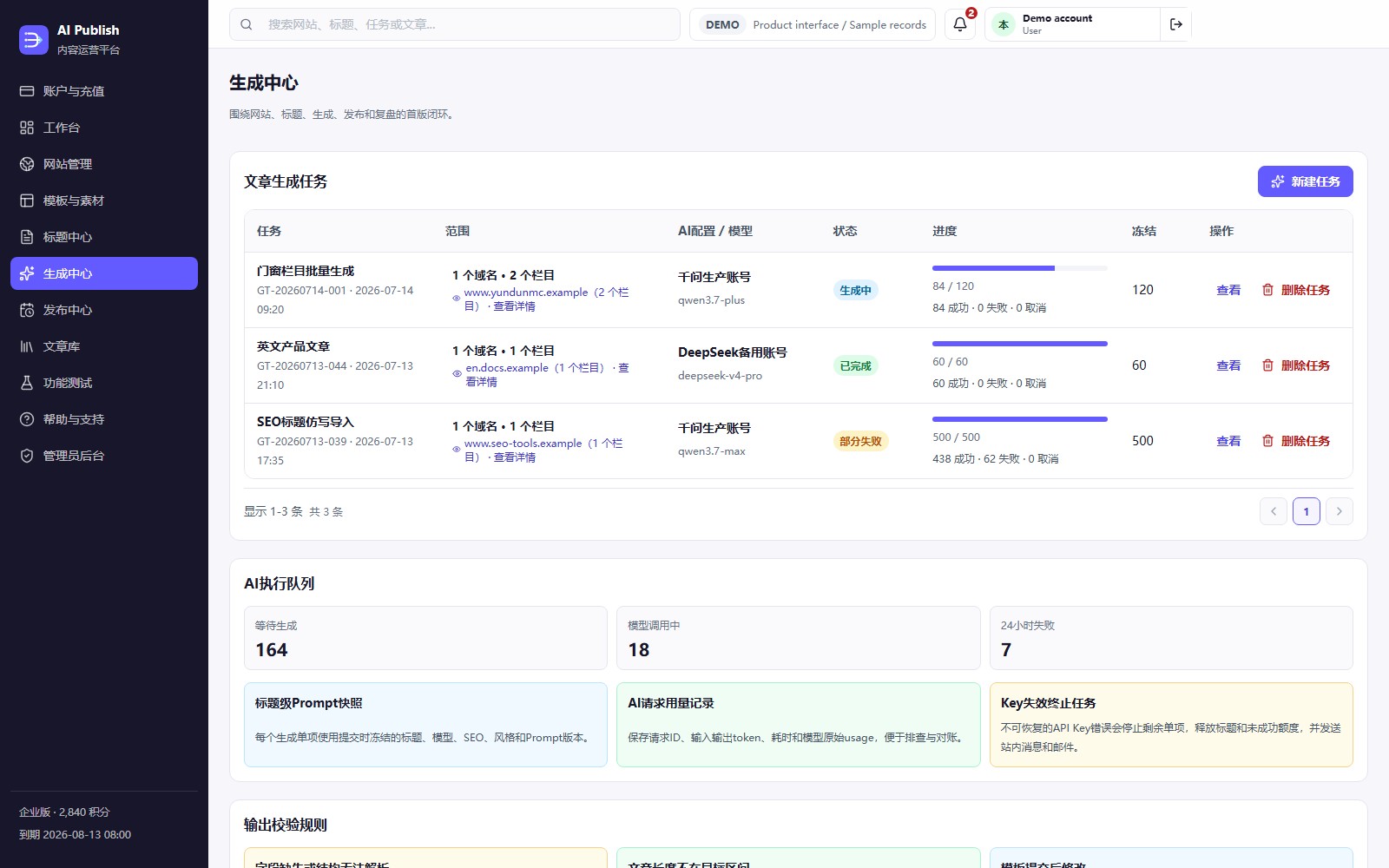Click the logout icon
Viewport: 1389px width, 868px height.
pyautogui.click(x=1176, y=24)
